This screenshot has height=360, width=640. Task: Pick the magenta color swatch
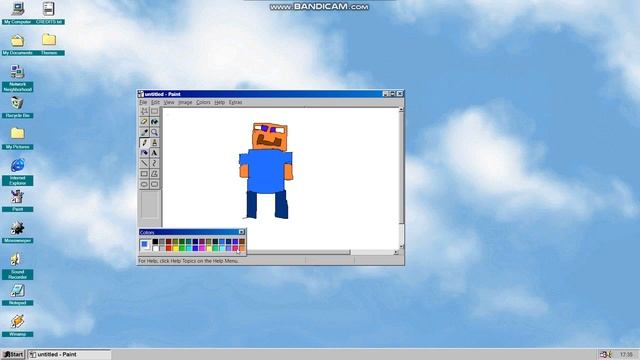point(202,249)
